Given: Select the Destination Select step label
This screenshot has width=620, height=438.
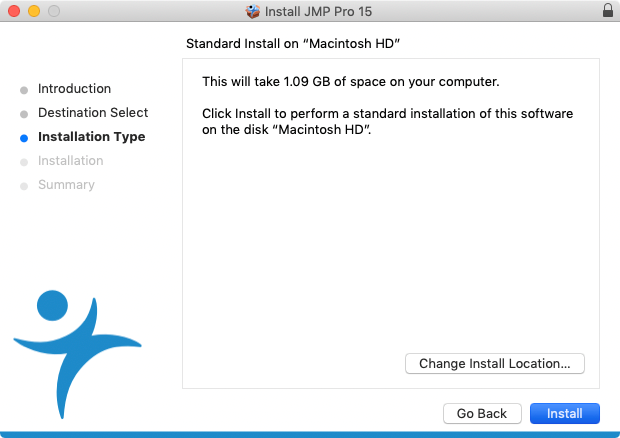Looking at the screenshot, I should [x=93, y=113].
